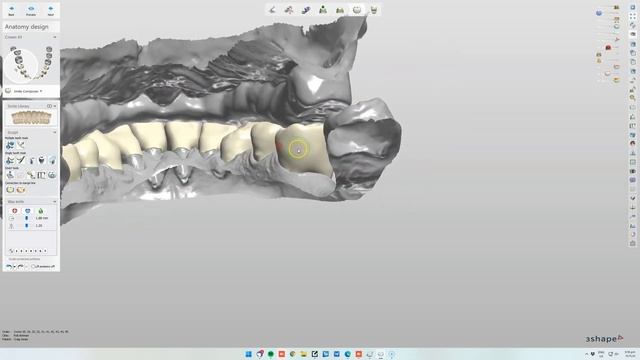Collapse the Sculpt section arrow
This screenshot has width=640, height=360.
click(55, 133)
